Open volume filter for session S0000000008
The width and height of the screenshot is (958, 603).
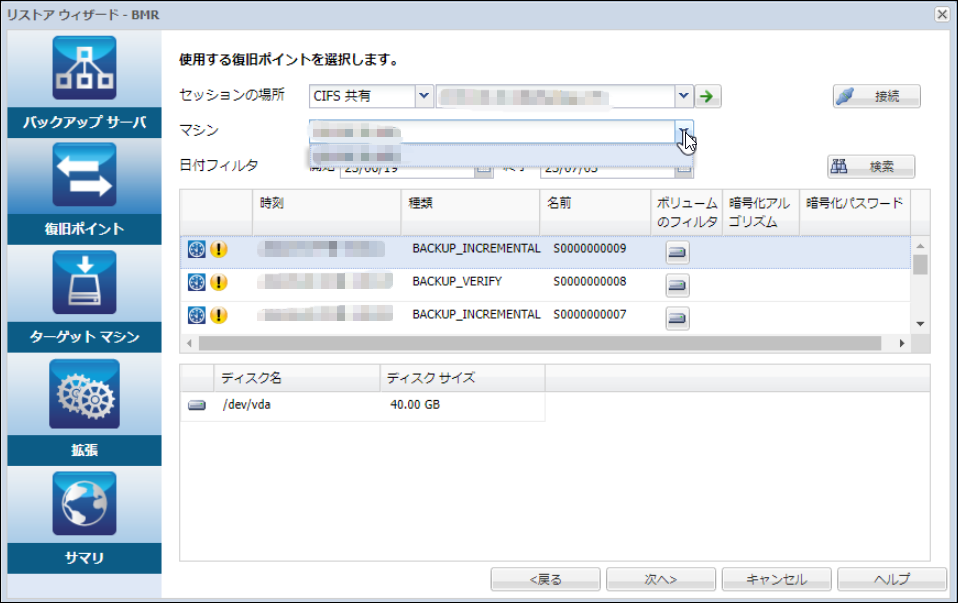(x=677, y=286)
